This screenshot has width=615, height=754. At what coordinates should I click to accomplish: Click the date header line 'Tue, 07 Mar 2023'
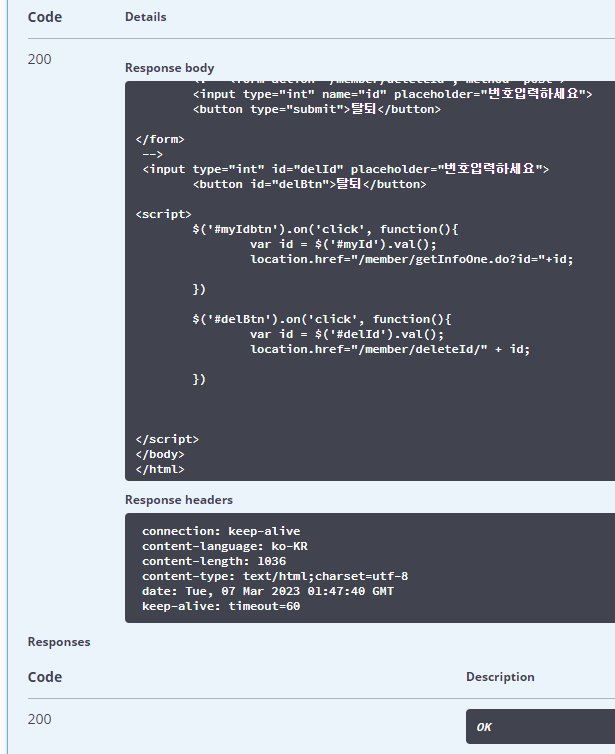pos(268,591)
